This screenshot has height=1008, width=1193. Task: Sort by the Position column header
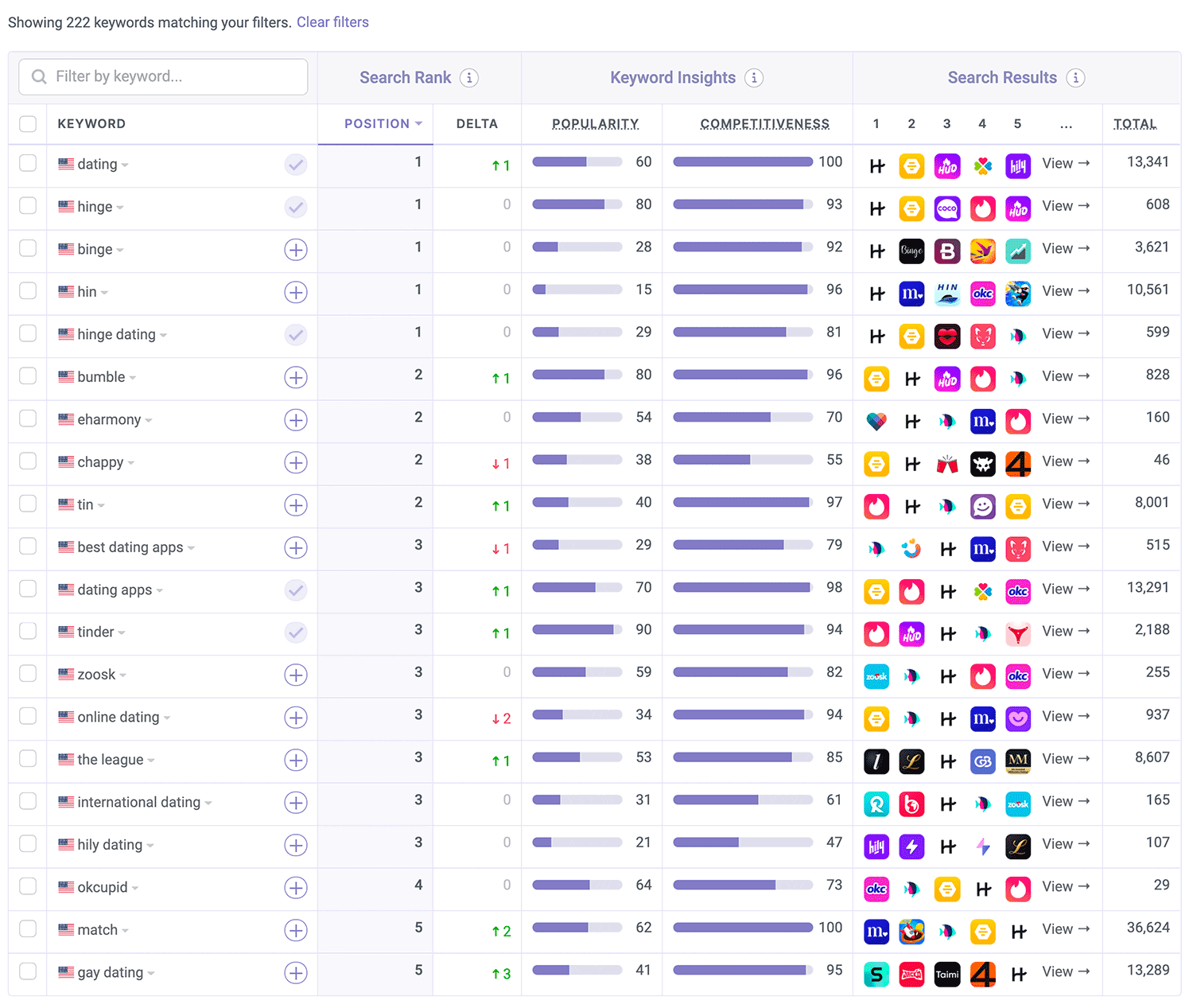pyautogui.click(x=383, y=124)
